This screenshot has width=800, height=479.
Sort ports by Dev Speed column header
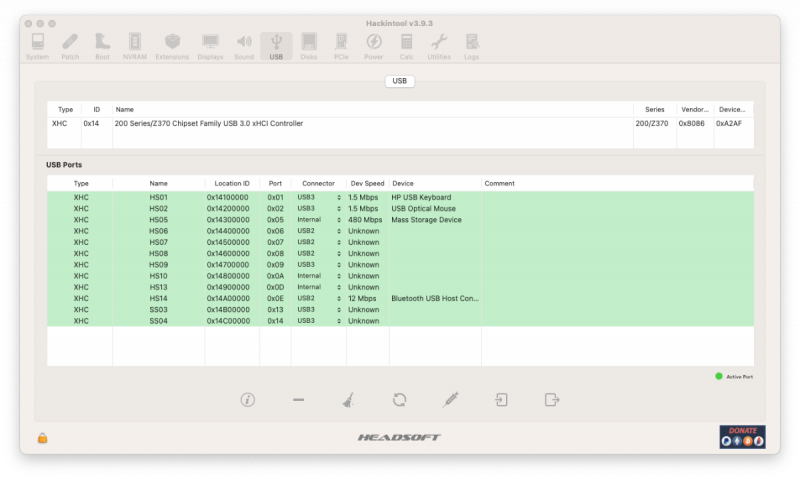coord(367,184)
